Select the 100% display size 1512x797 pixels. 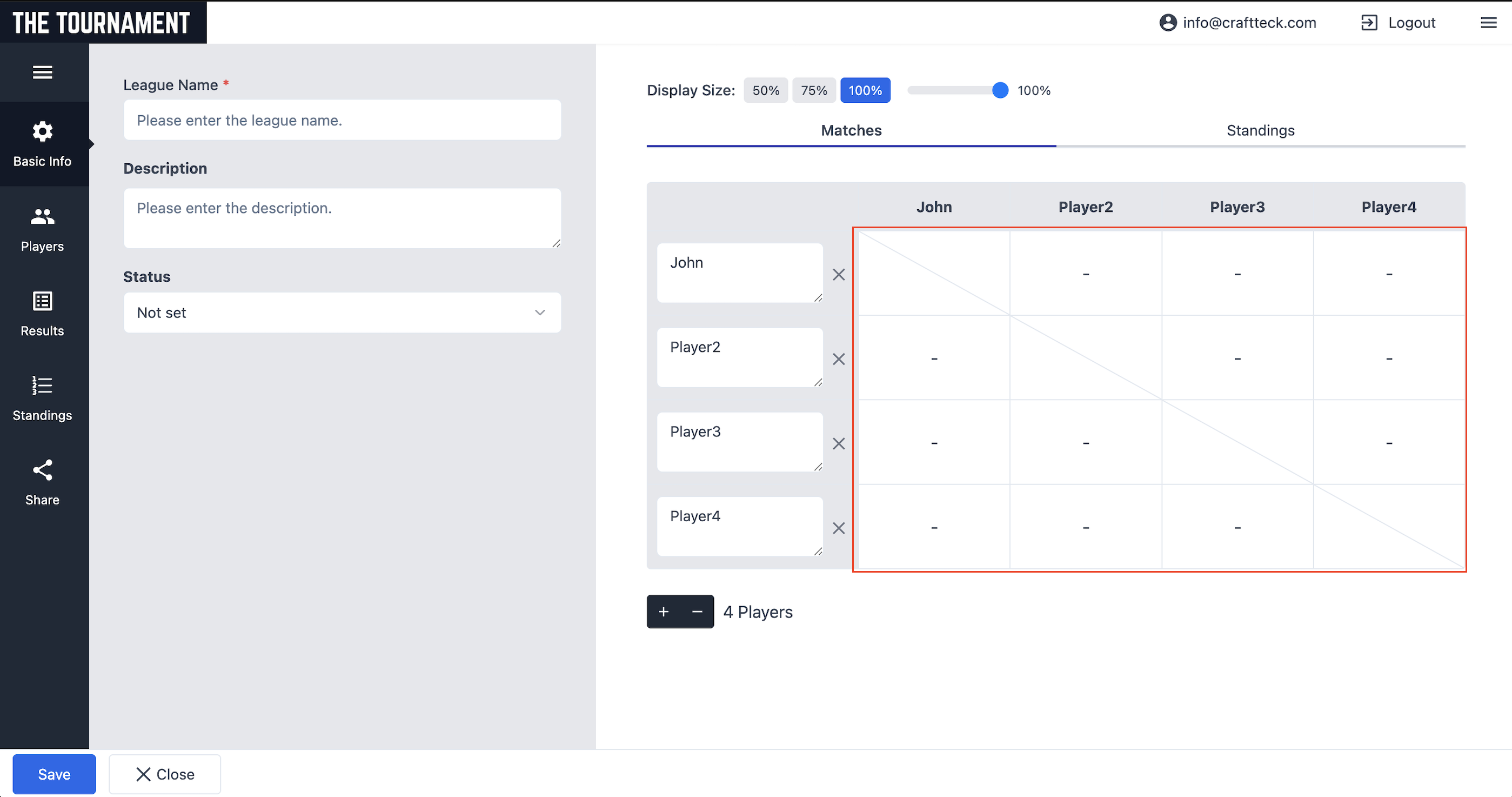click(x=865, y=90)
